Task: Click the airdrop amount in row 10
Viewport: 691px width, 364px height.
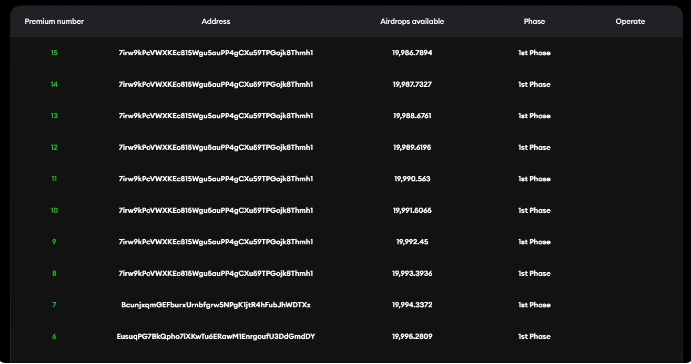Action: 412,210
